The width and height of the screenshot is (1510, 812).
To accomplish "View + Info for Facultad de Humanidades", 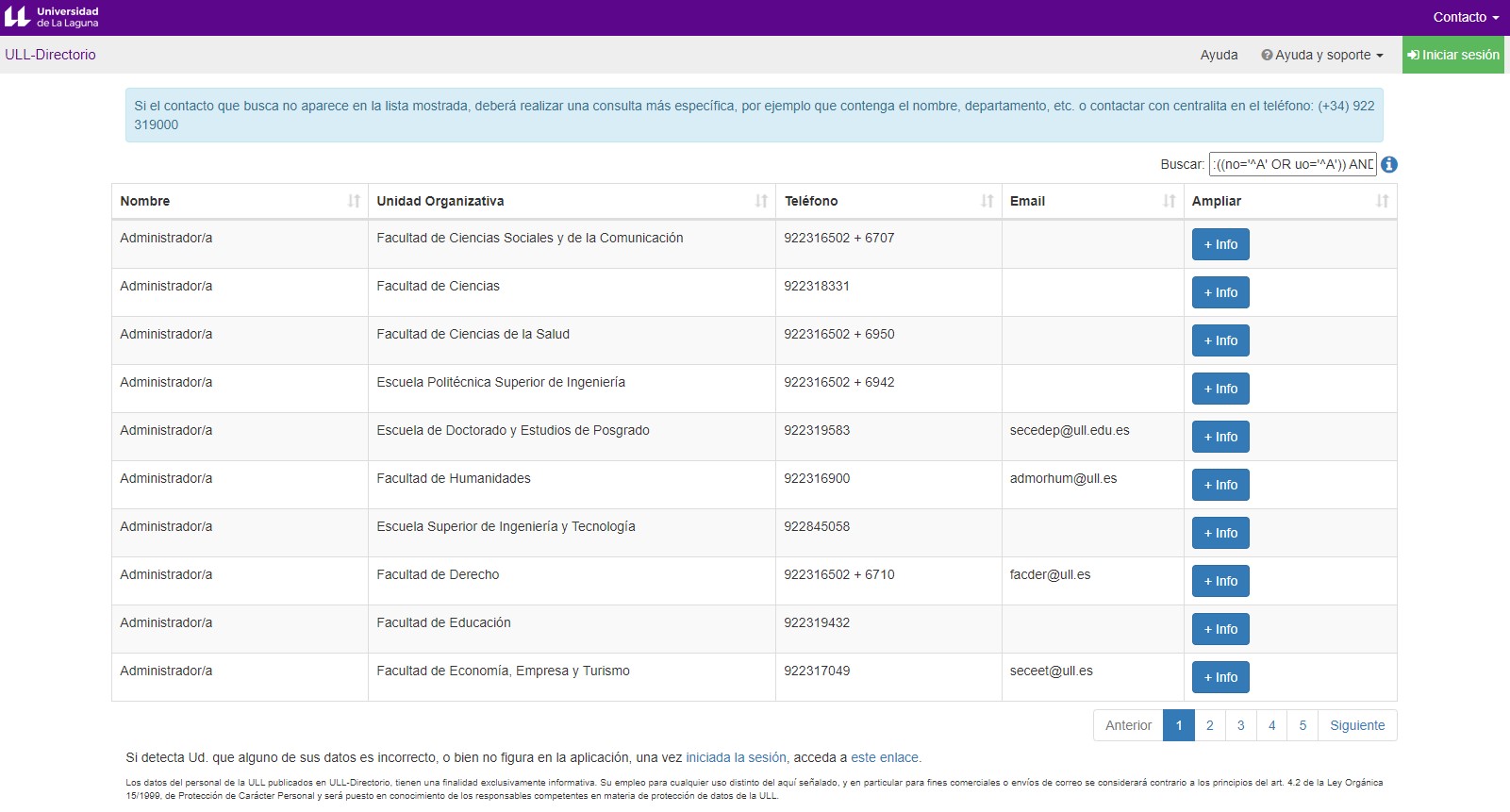I will point(1220,485).
